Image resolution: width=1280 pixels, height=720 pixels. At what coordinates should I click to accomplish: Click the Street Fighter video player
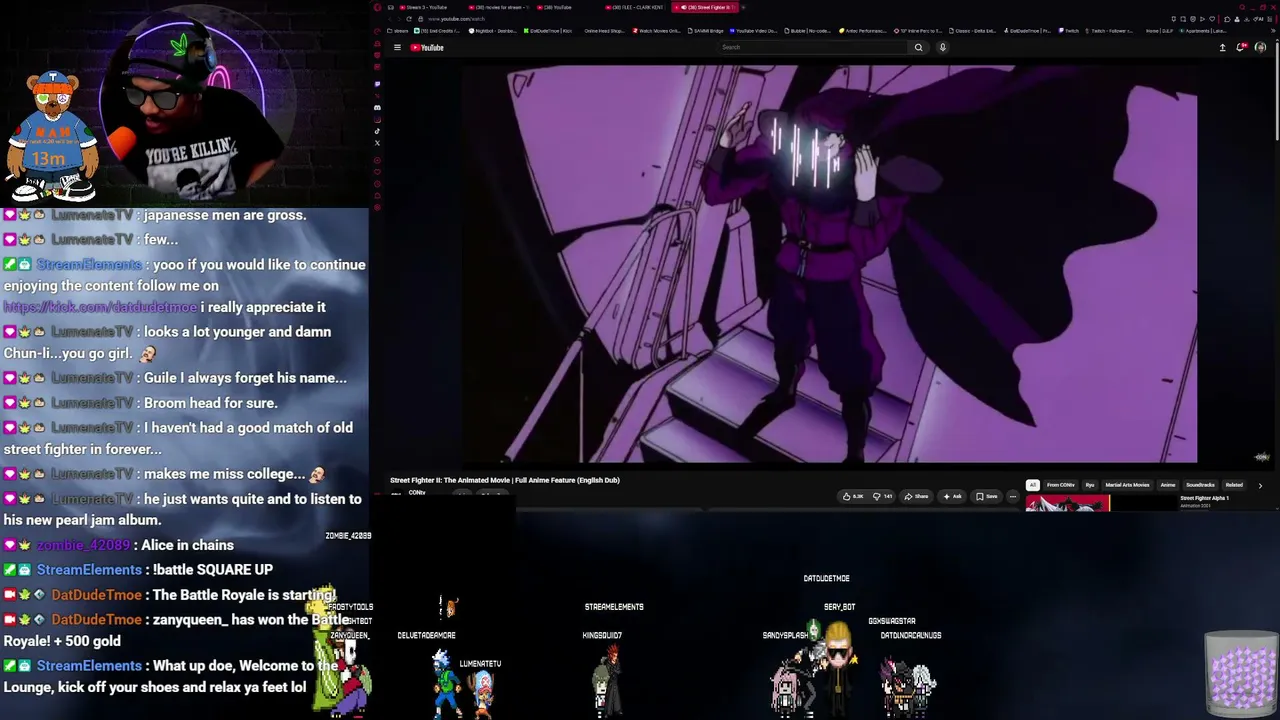coord(829,263)
